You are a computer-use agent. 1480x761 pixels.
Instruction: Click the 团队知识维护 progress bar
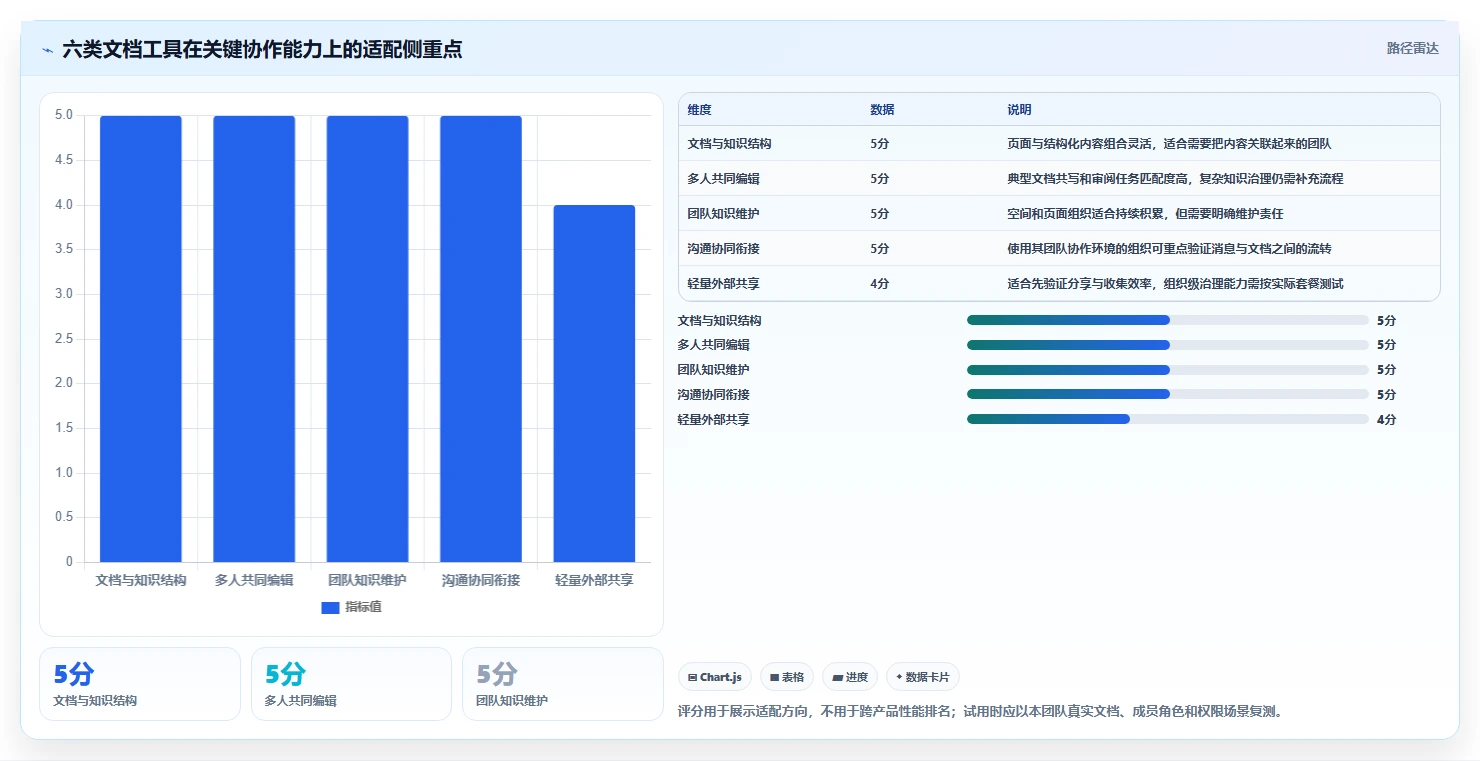click(1168, 370)
